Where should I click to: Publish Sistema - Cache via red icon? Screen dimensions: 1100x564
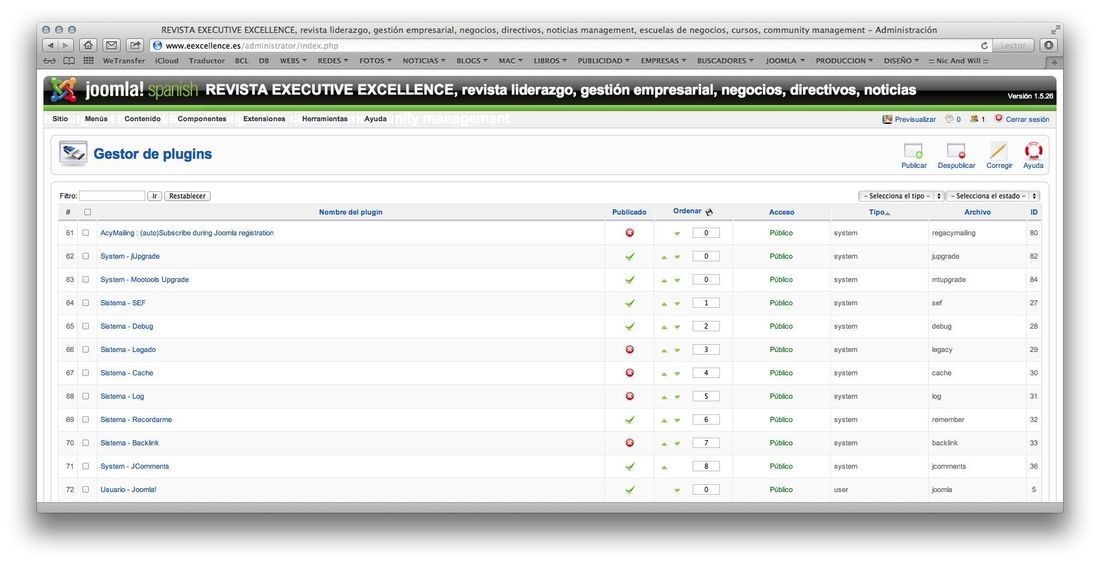point(629,372)
